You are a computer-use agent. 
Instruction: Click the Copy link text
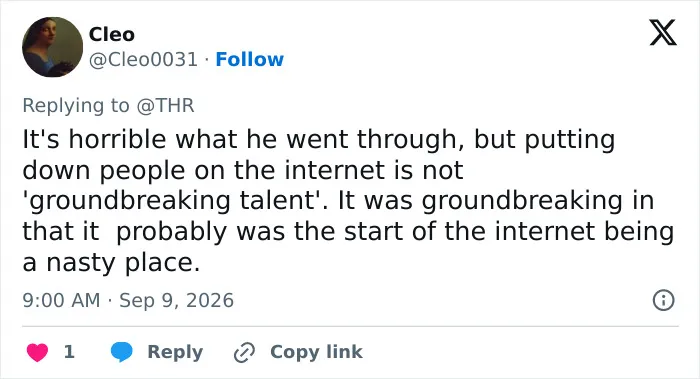click(x=316, y=352)
